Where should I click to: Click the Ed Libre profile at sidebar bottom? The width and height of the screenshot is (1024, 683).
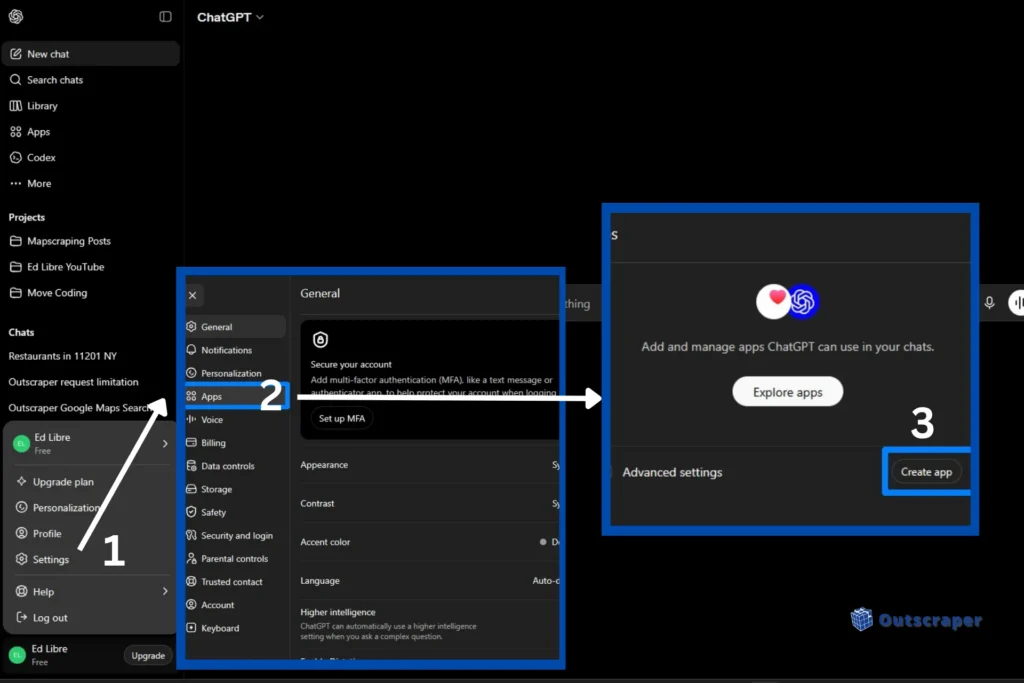(62, 655)
